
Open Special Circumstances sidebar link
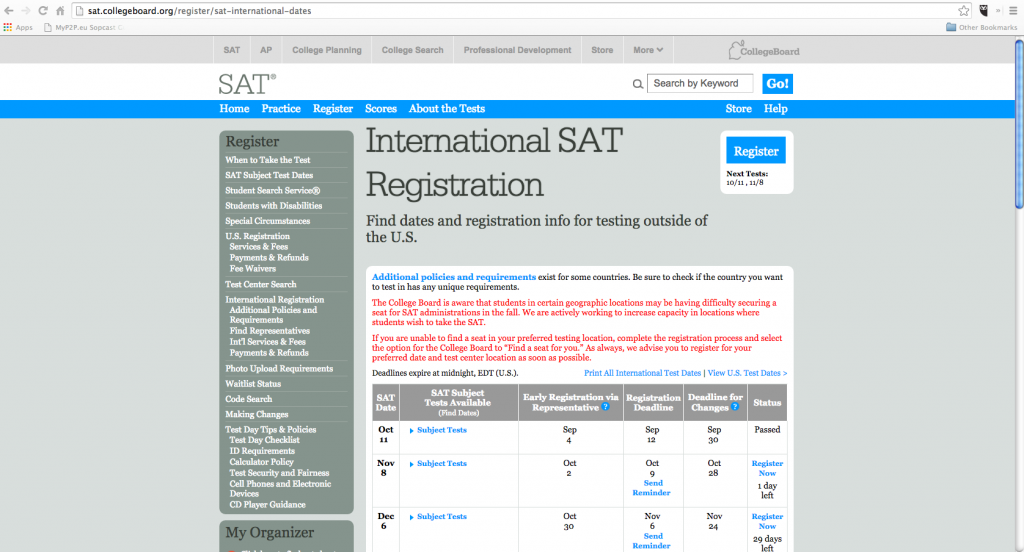coord(268,221)
